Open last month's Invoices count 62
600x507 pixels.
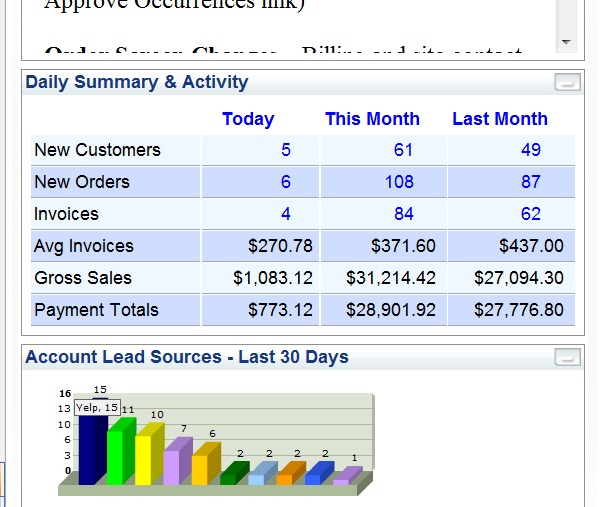click(531, 214)
